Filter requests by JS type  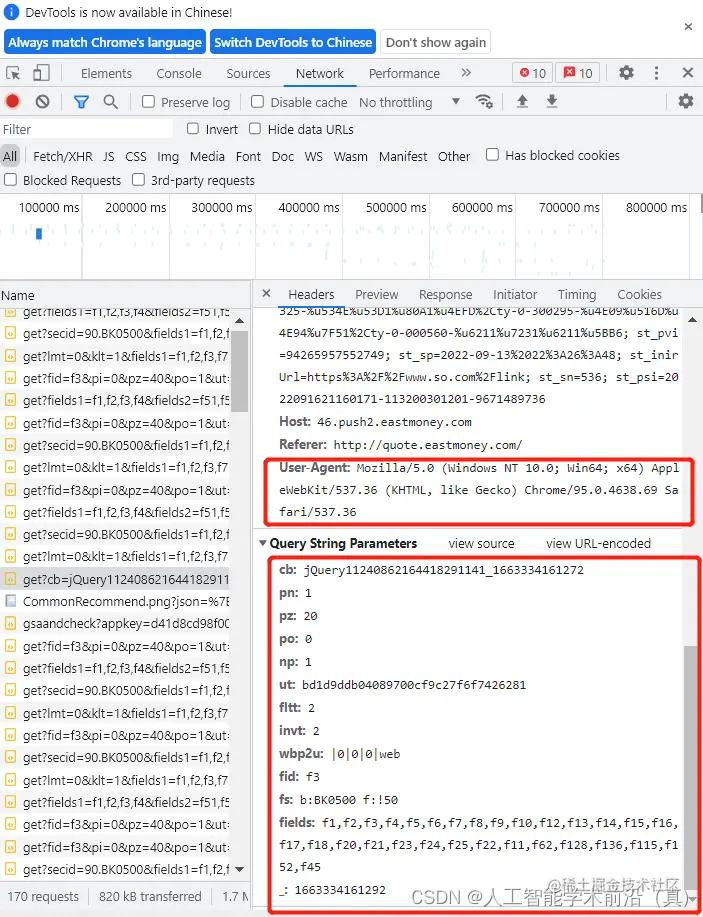109,156
